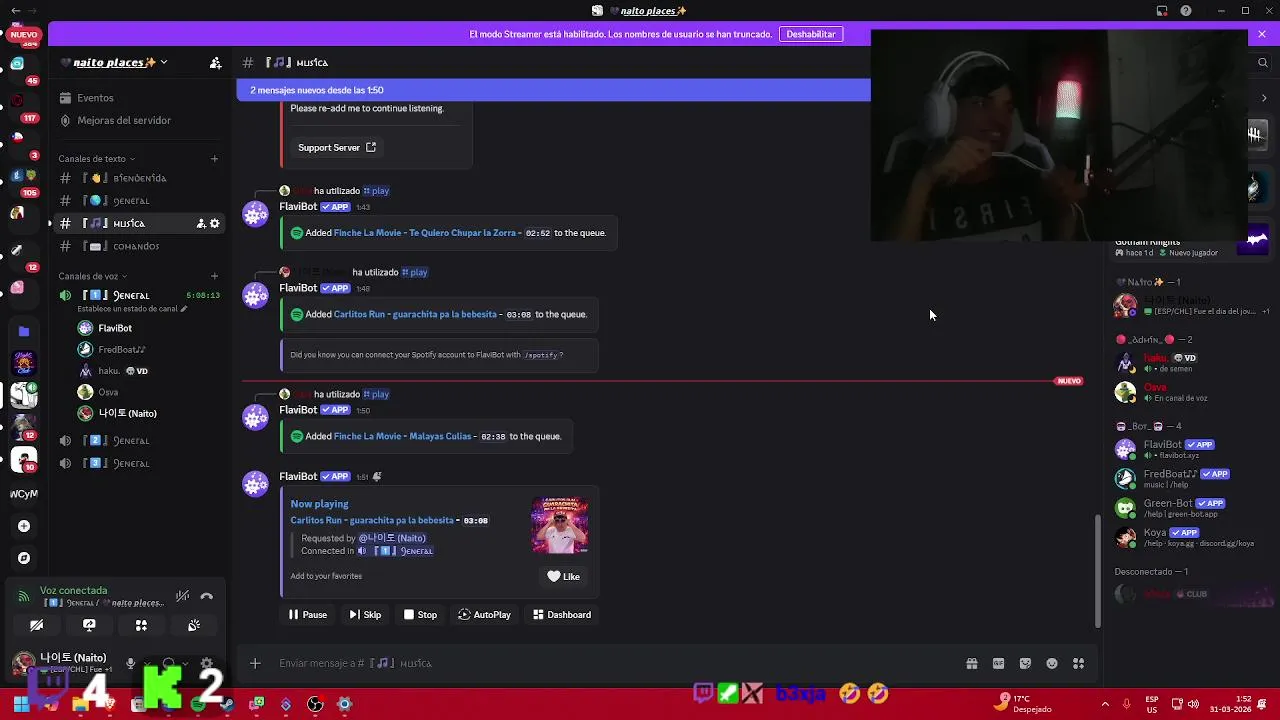Open sticker picker in message bar

(x=1025, y=663)
